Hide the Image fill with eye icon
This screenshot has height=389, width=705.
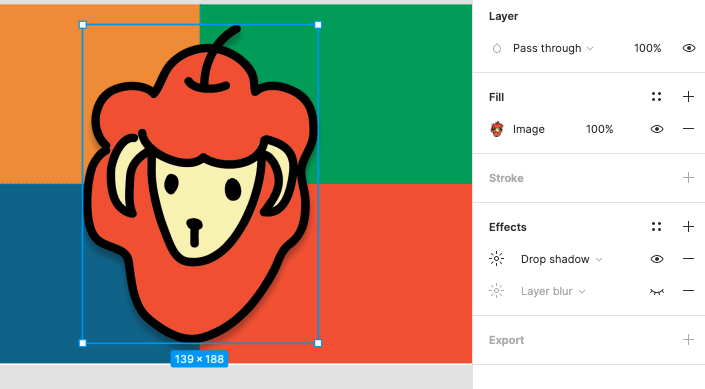[x=657, y=129]
